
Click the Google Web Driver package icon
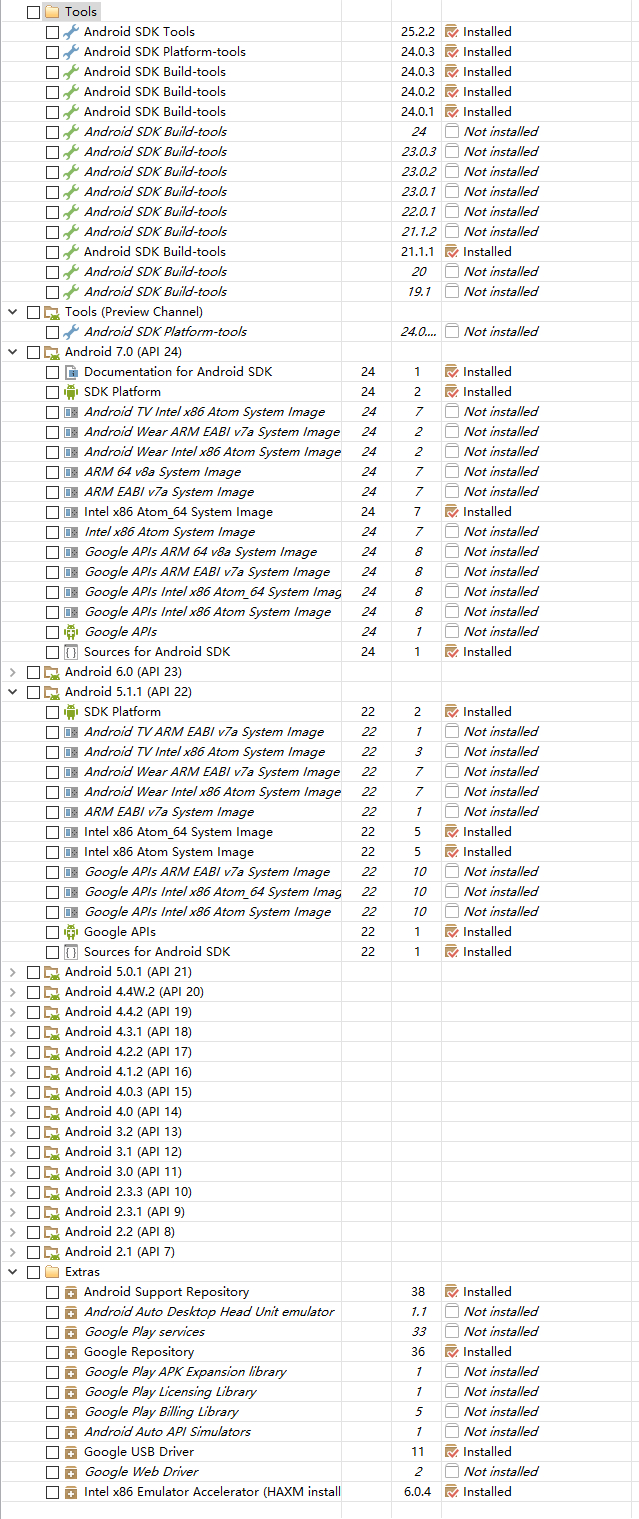71,1472
